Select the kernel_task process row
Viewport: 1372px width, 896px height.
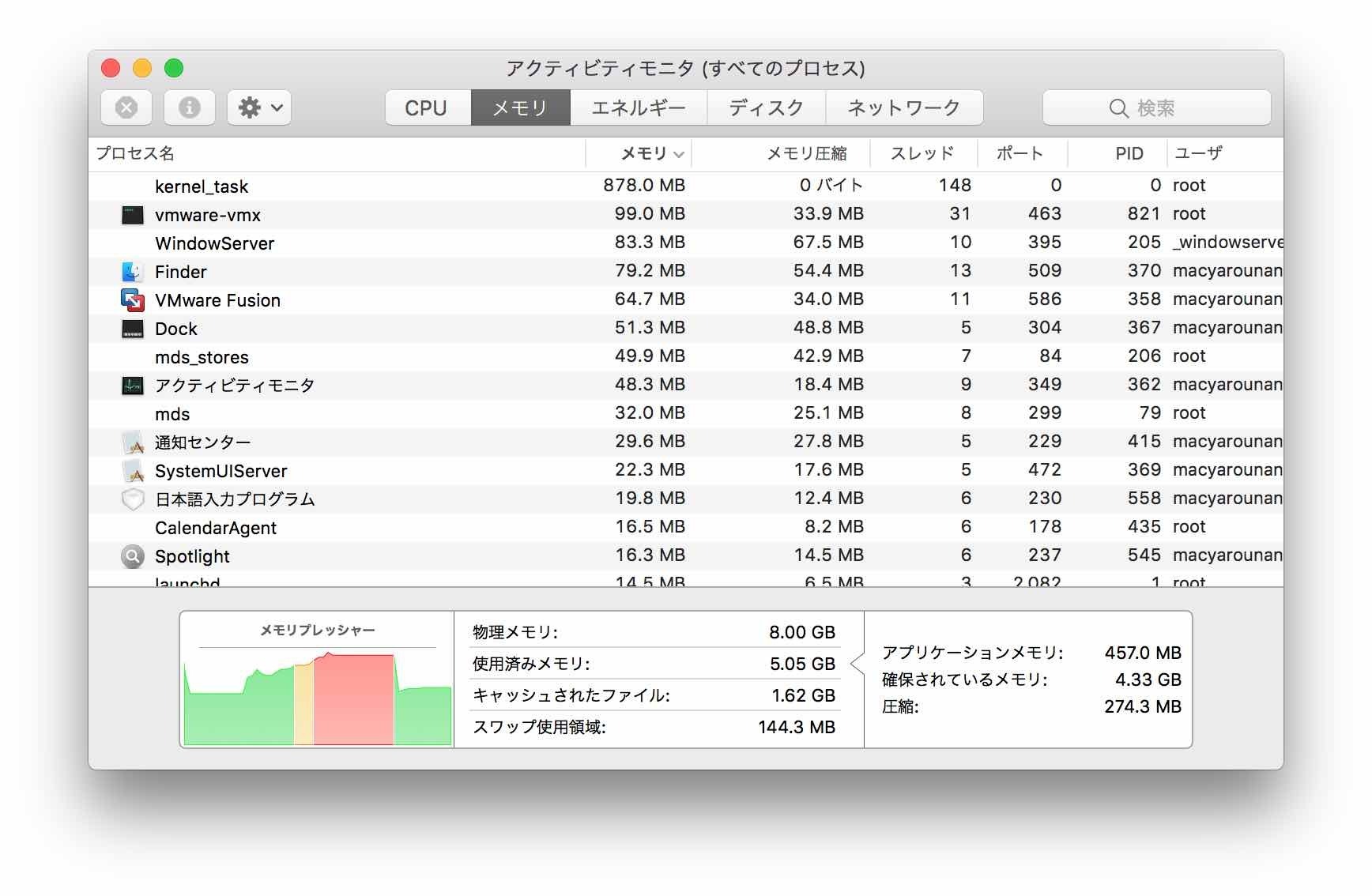[x=686, y=186]
